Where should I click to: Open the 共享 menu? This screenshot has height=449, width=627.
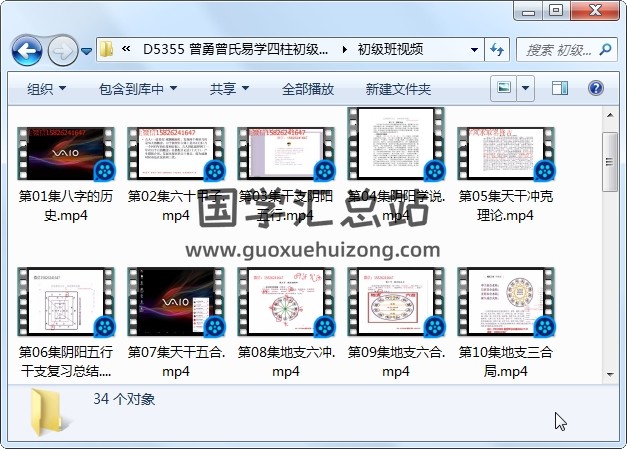pyautogui.click(x=229, y=89)
